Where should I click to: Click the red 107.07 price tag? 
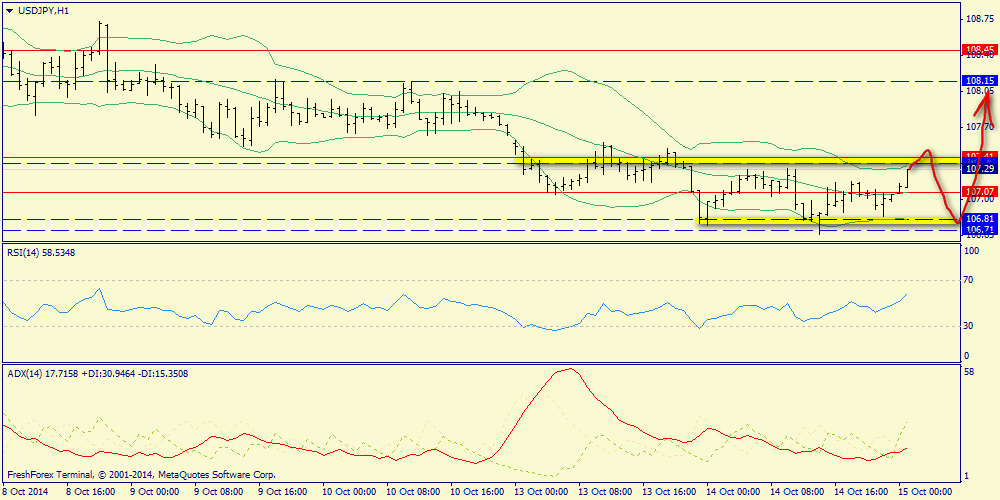978,191
